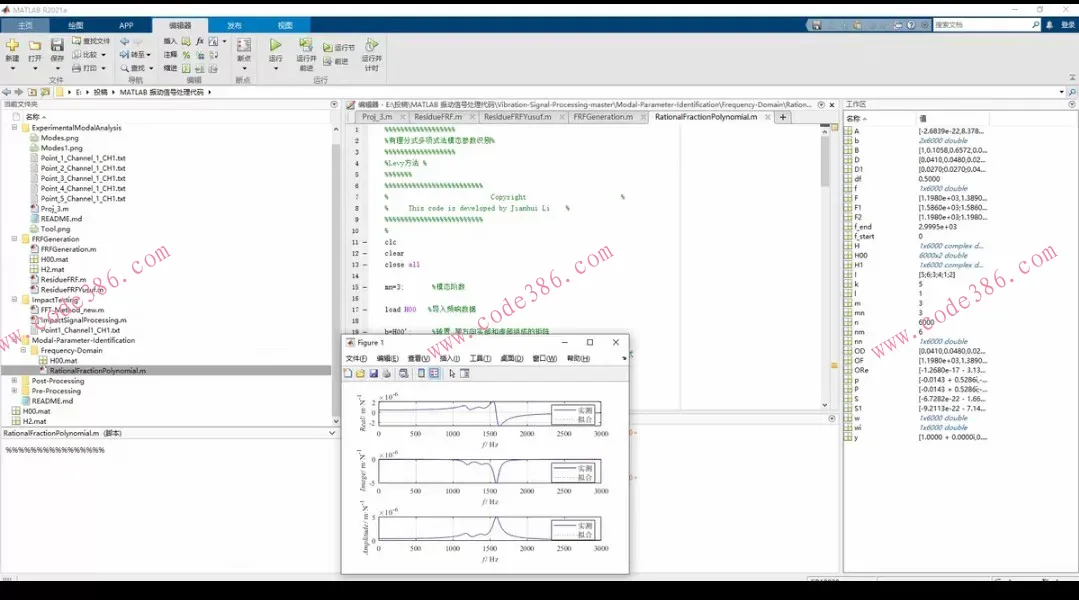The width and height of the screenshot is (1079, 600).
Task: Click the Breakpoints (断点) icon
Action: point(243,46)
